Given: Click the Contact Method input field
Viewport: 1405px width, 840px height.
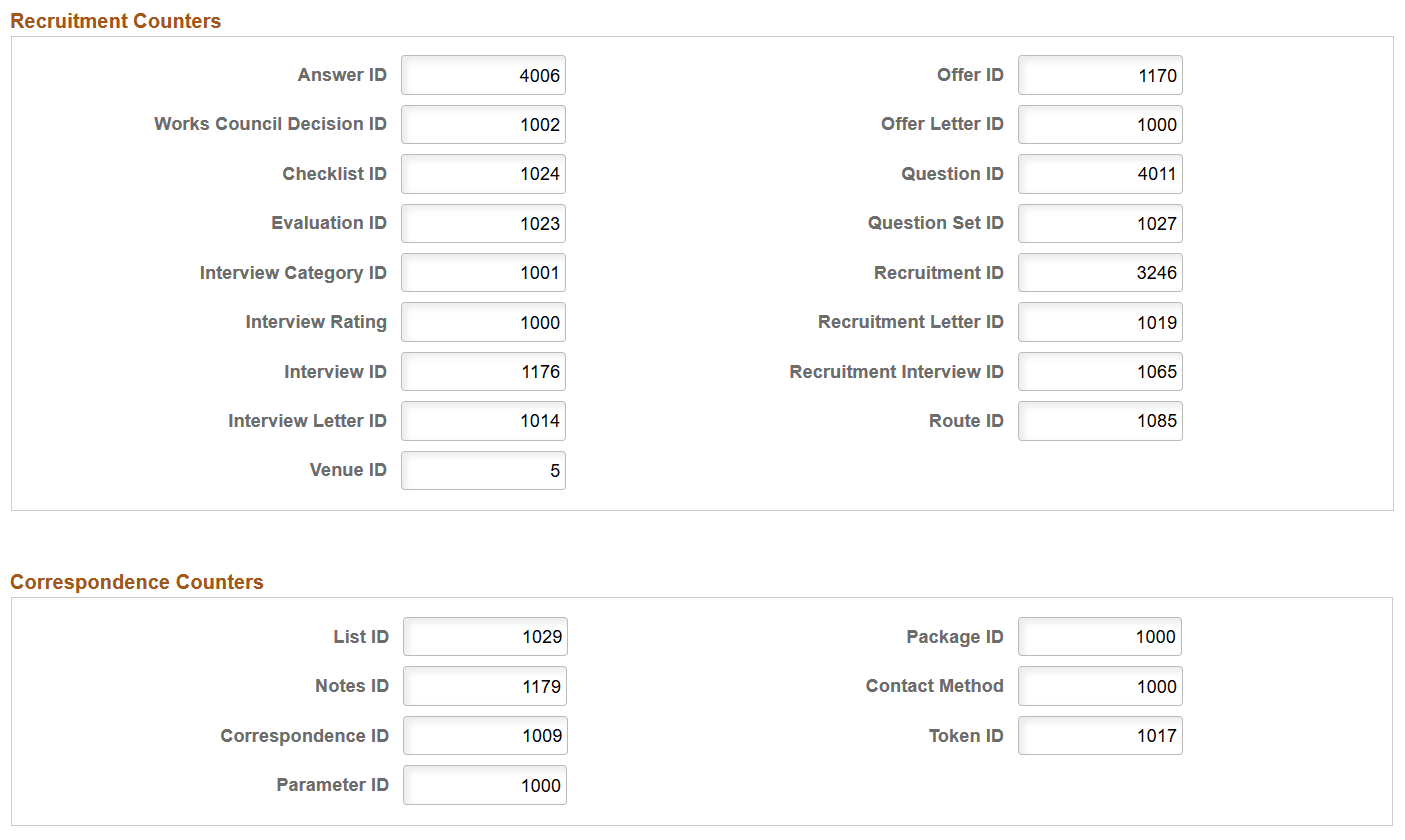Looking at the screenshot, I should point(1100,686).
